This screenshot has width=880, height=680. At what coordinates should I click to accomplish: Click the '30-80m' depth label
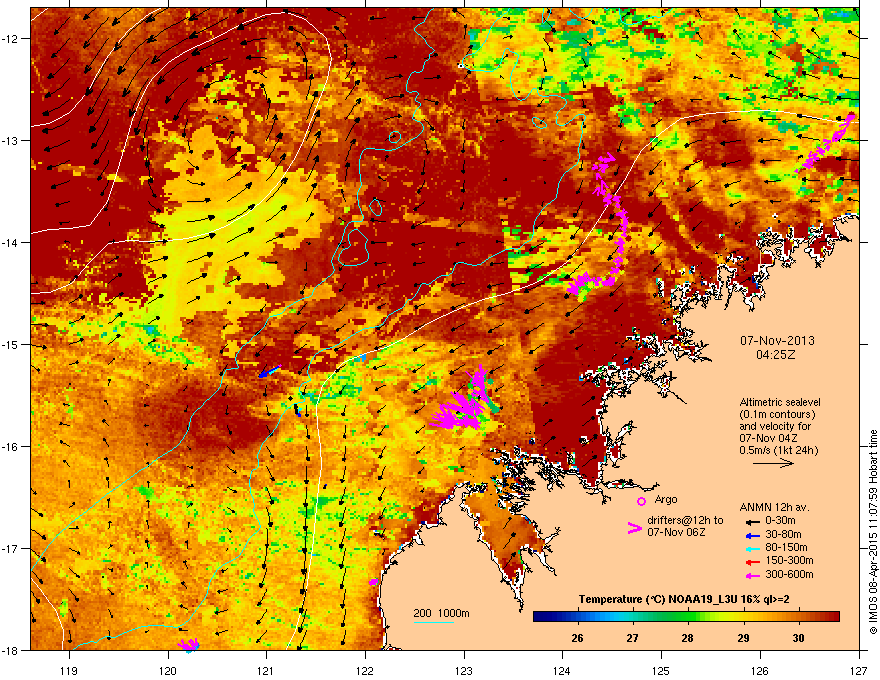coord(783,535)
